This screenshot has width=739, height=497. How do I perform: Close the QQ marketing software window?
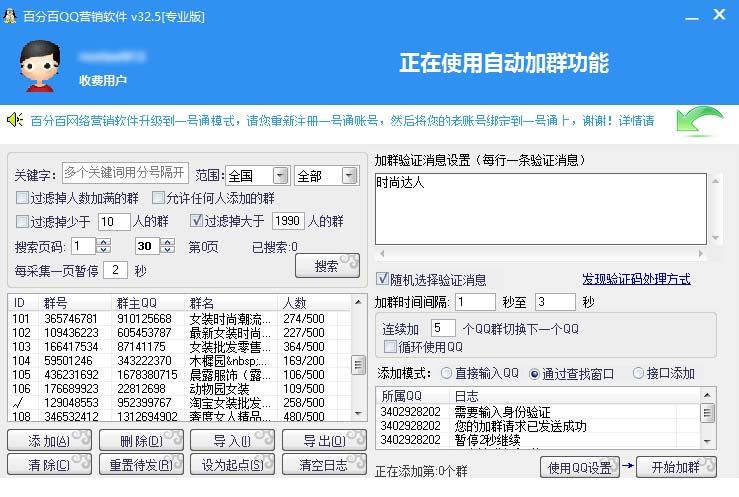[719, 15]
